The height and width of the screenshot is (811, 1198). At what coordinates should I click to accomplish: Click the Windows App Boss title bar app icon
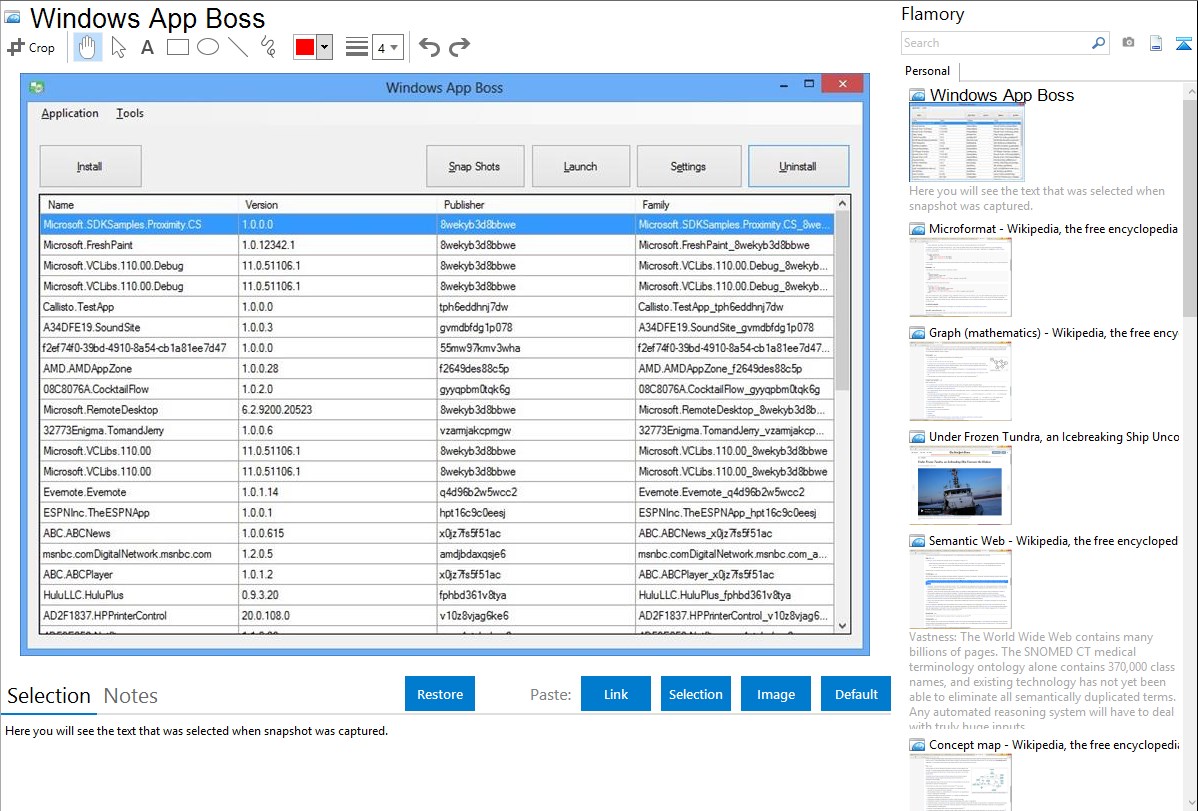(x=36, y=87)
